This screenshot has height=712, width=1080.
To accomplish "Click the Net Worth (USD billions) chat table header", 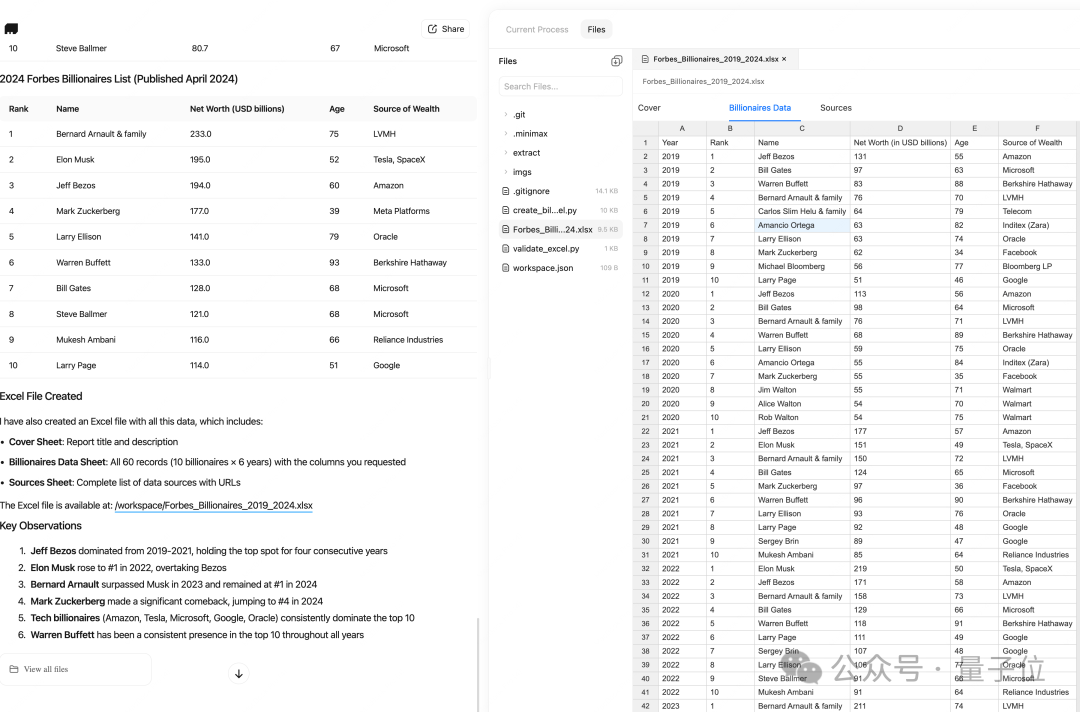I will [x=237, y=109].
